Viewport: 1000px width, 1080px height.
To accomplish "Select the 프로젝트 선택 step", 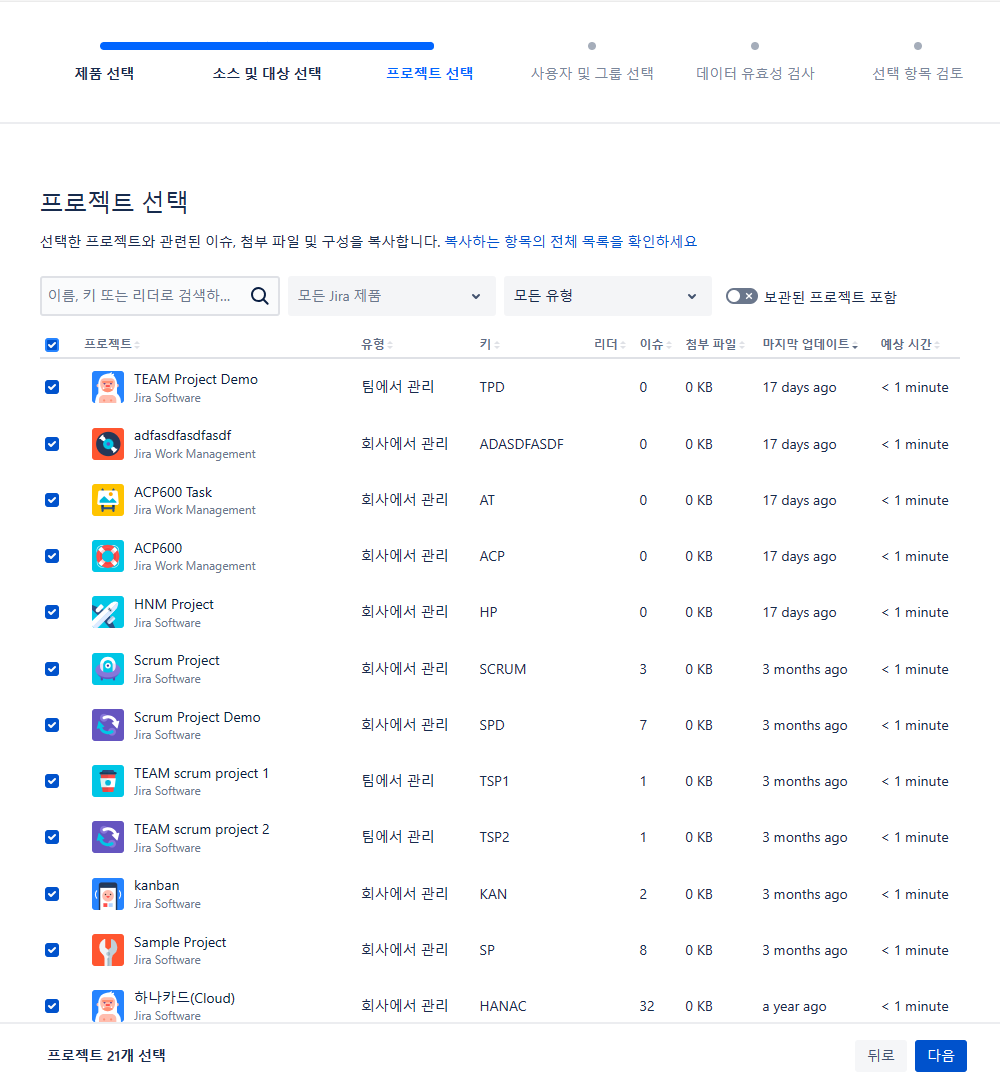I will tap(429, 73).
